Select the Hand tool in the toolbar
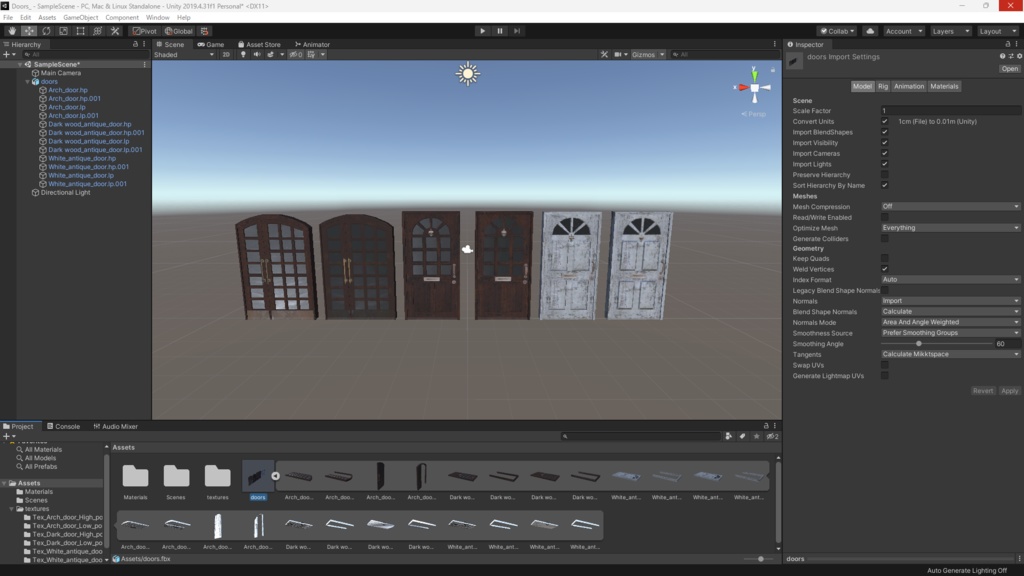The image size is (1024, 576). click(11, 30)
